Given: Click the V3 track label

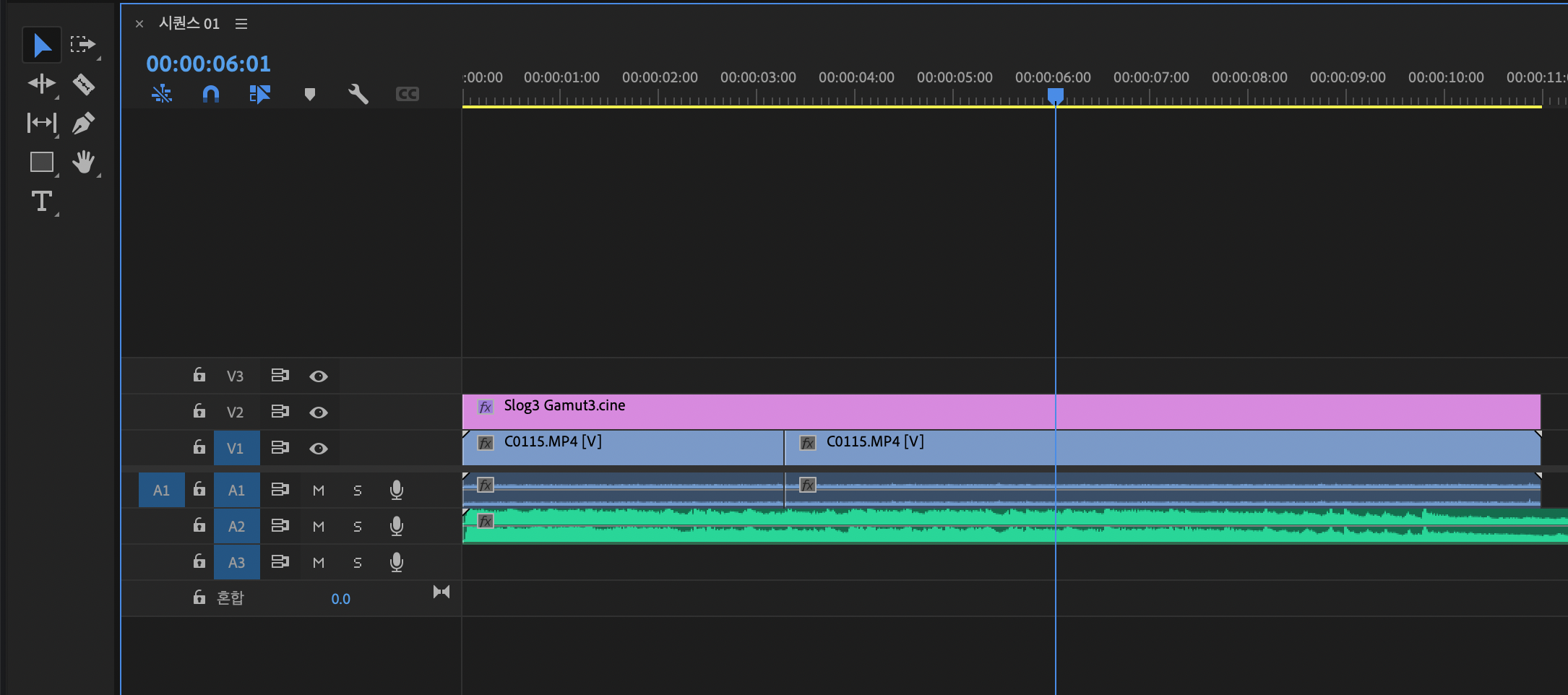Looking at the screenshot, I should coord(235,376).
